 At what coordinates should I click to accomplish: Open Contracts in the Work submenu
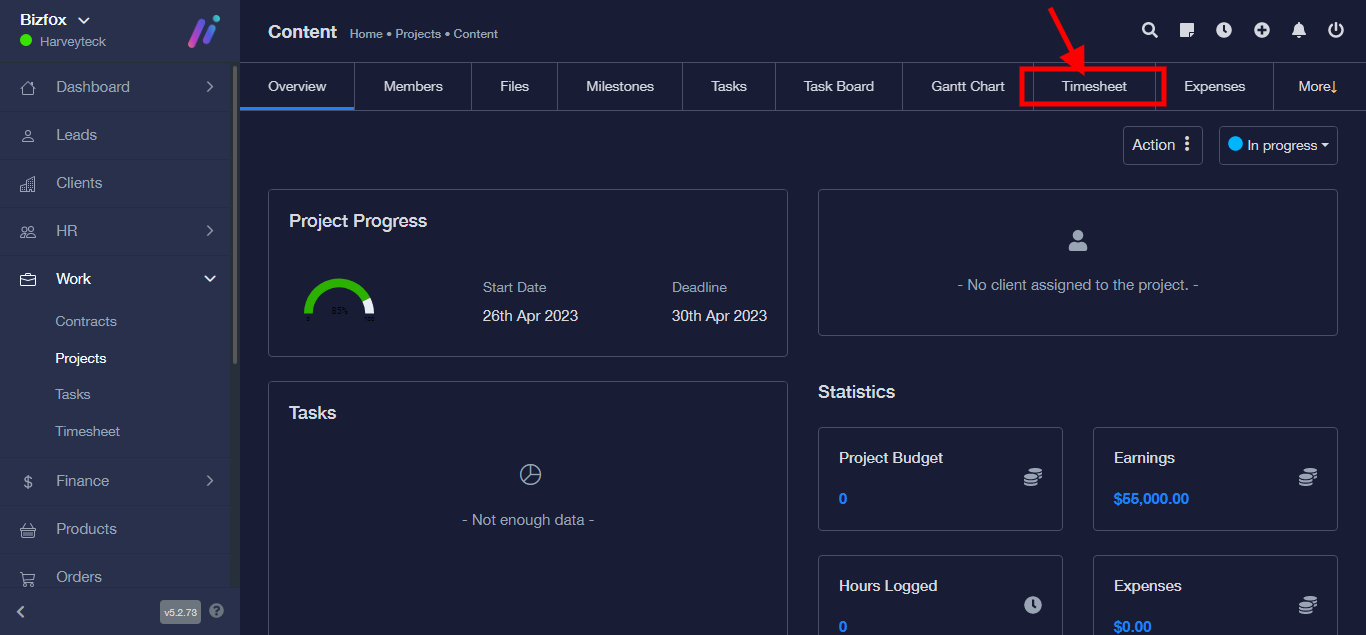(x=86, y=321)
